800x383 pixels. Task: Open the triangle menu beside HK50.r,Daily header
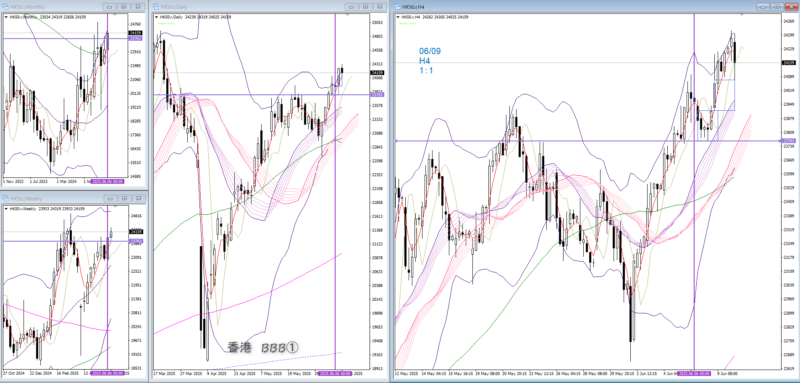pos(156,17)
